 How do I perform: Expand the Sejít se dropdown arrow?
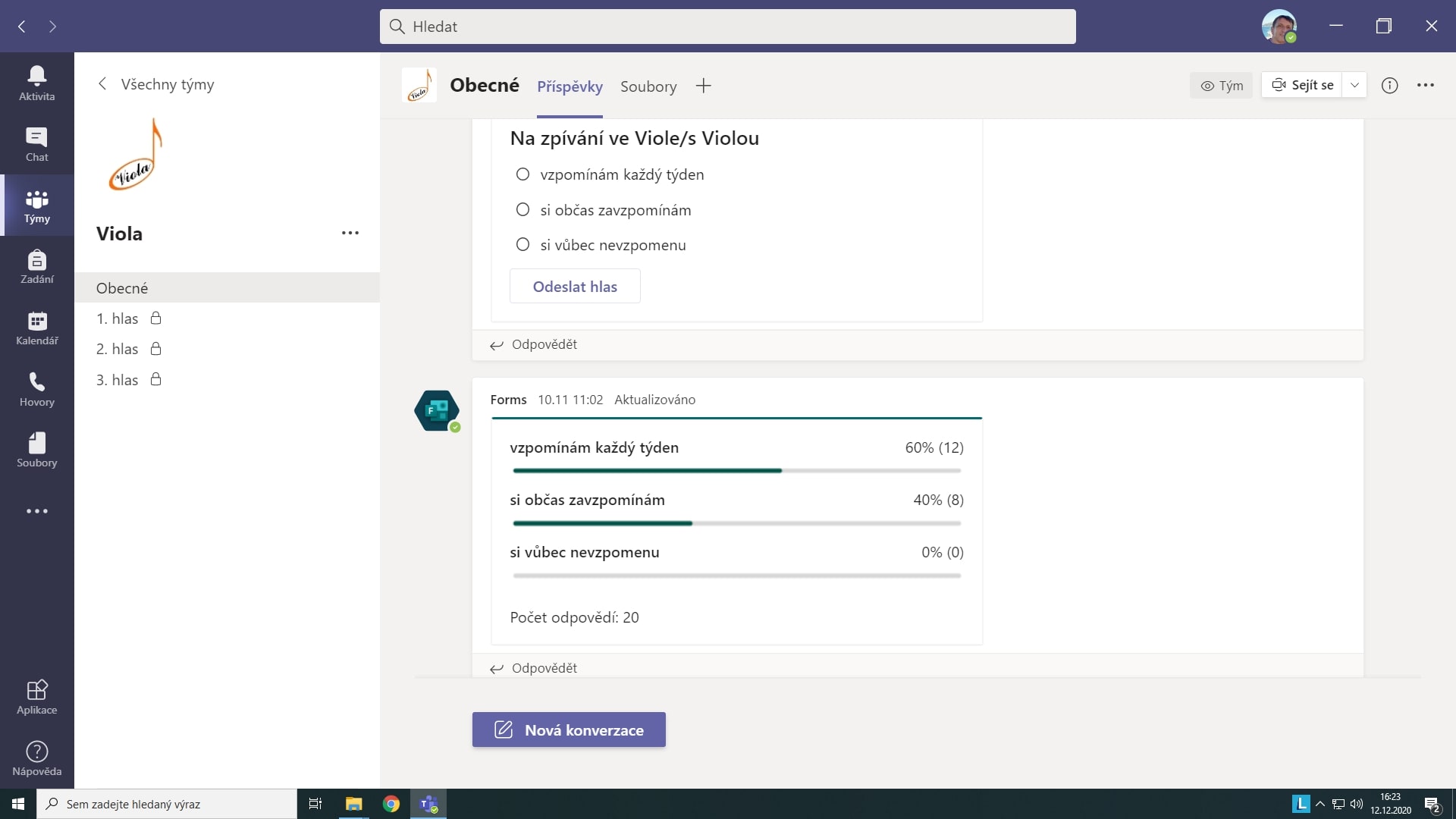[1354, 86]
